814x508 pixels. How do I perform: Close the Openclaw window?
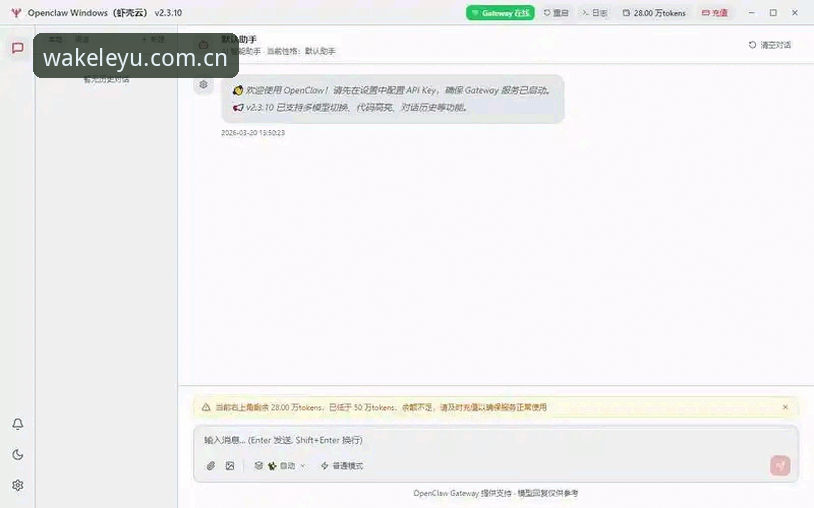tap(795, 13)
